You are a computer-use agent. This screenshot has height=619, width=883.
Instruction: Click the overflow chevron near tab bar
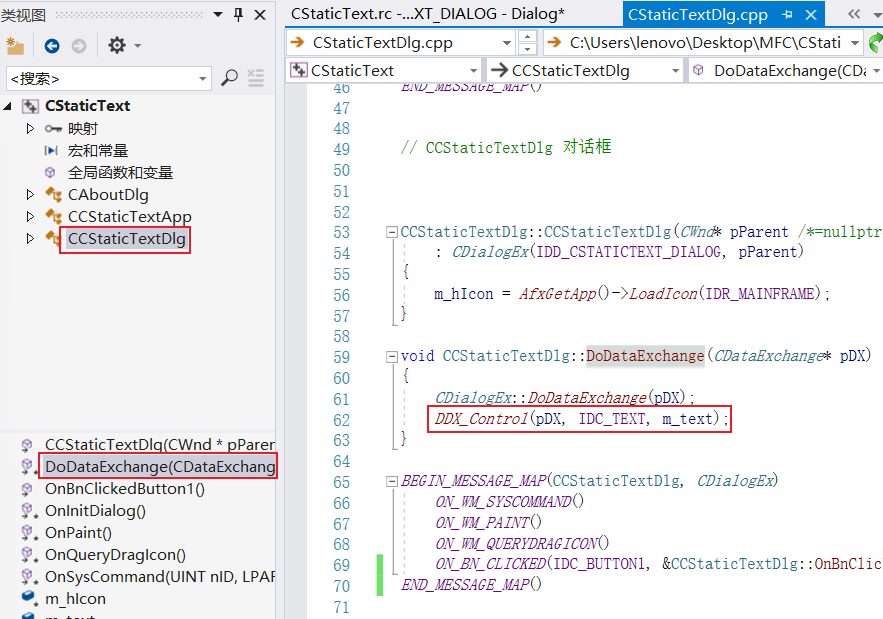(x=851, y=14)
